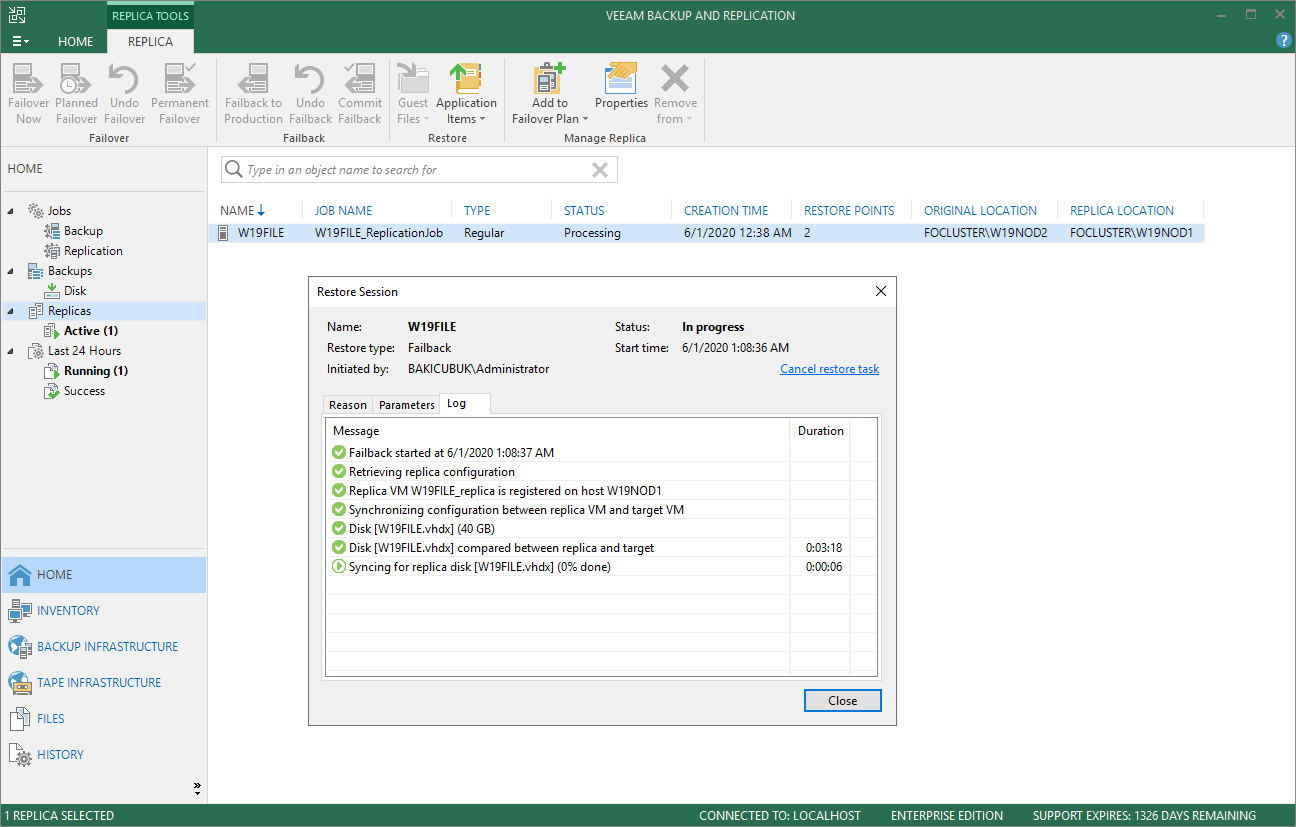
Task: Click the Close button in Restore Session
Action: pos(843,701)
